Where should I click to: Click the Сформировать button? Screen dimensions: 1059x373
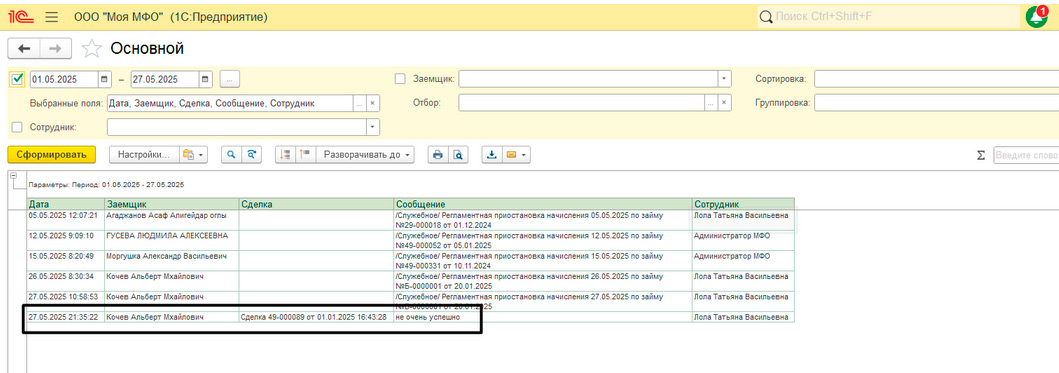(x=52, y=155)
